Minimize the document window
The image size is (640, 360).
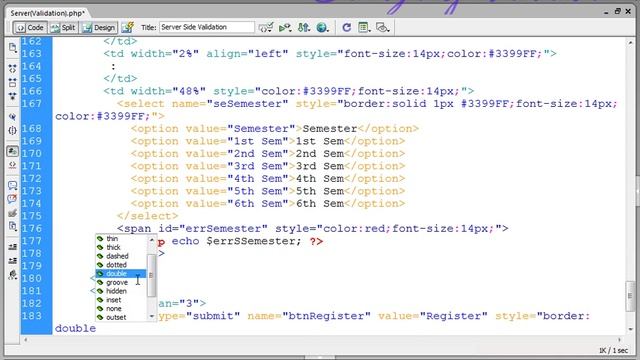[606, 12]
